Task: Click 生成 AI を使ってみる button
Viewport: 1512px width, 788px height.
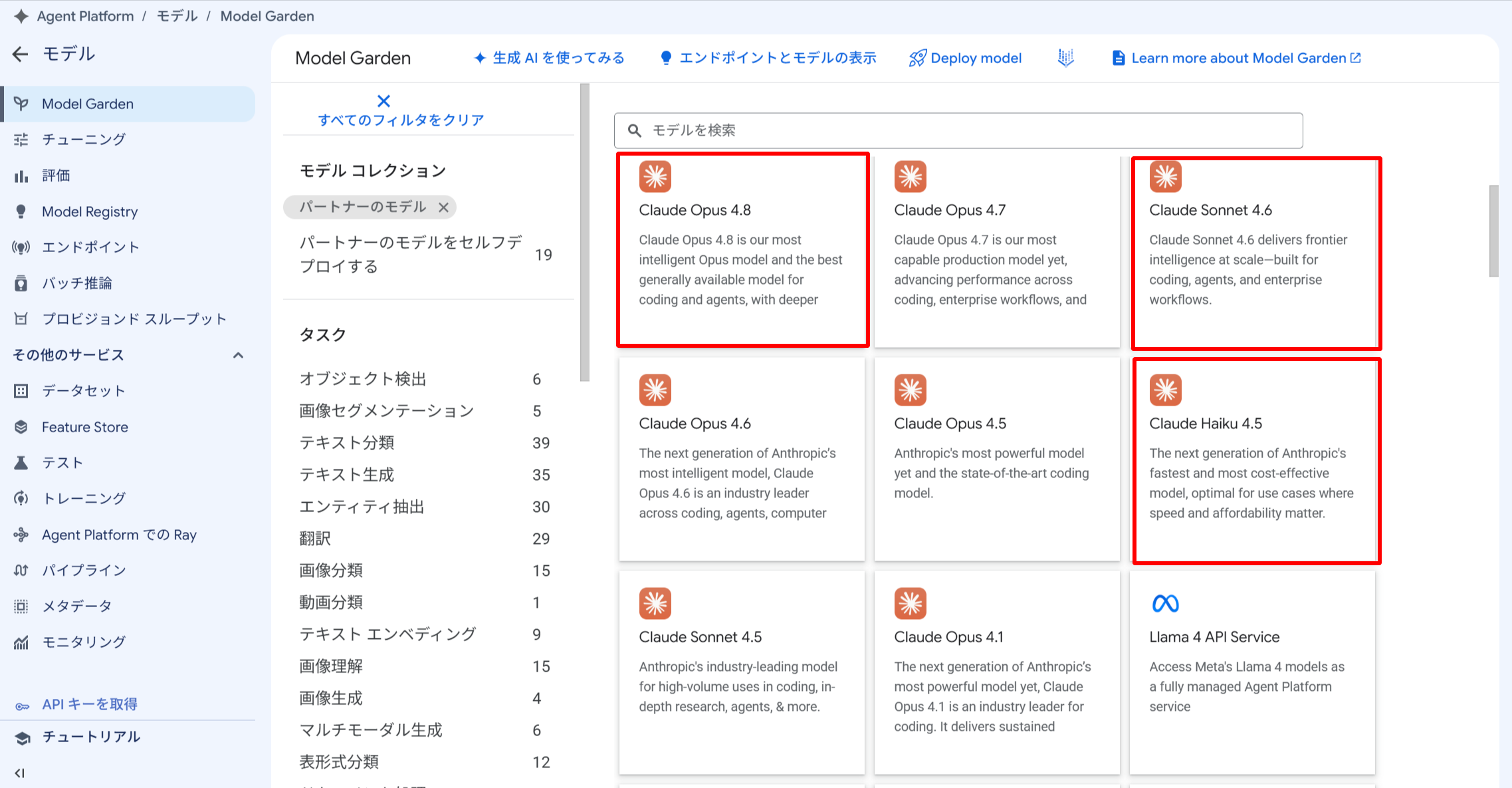Action: pyautogui.click(x=549, y=58)
